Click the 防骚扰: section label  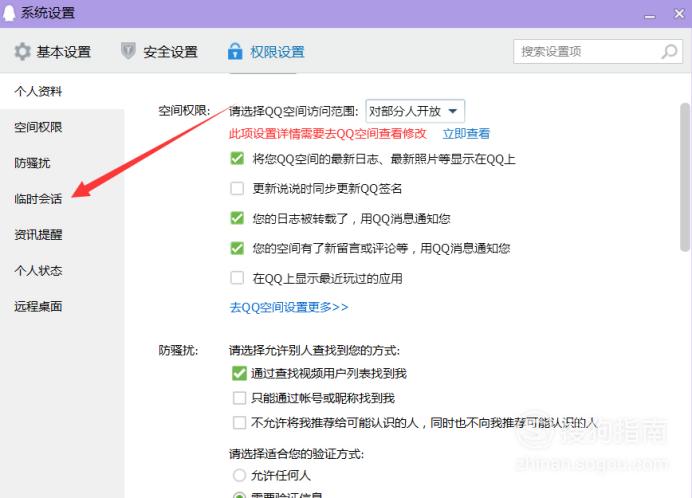click(x=178, y=351)
